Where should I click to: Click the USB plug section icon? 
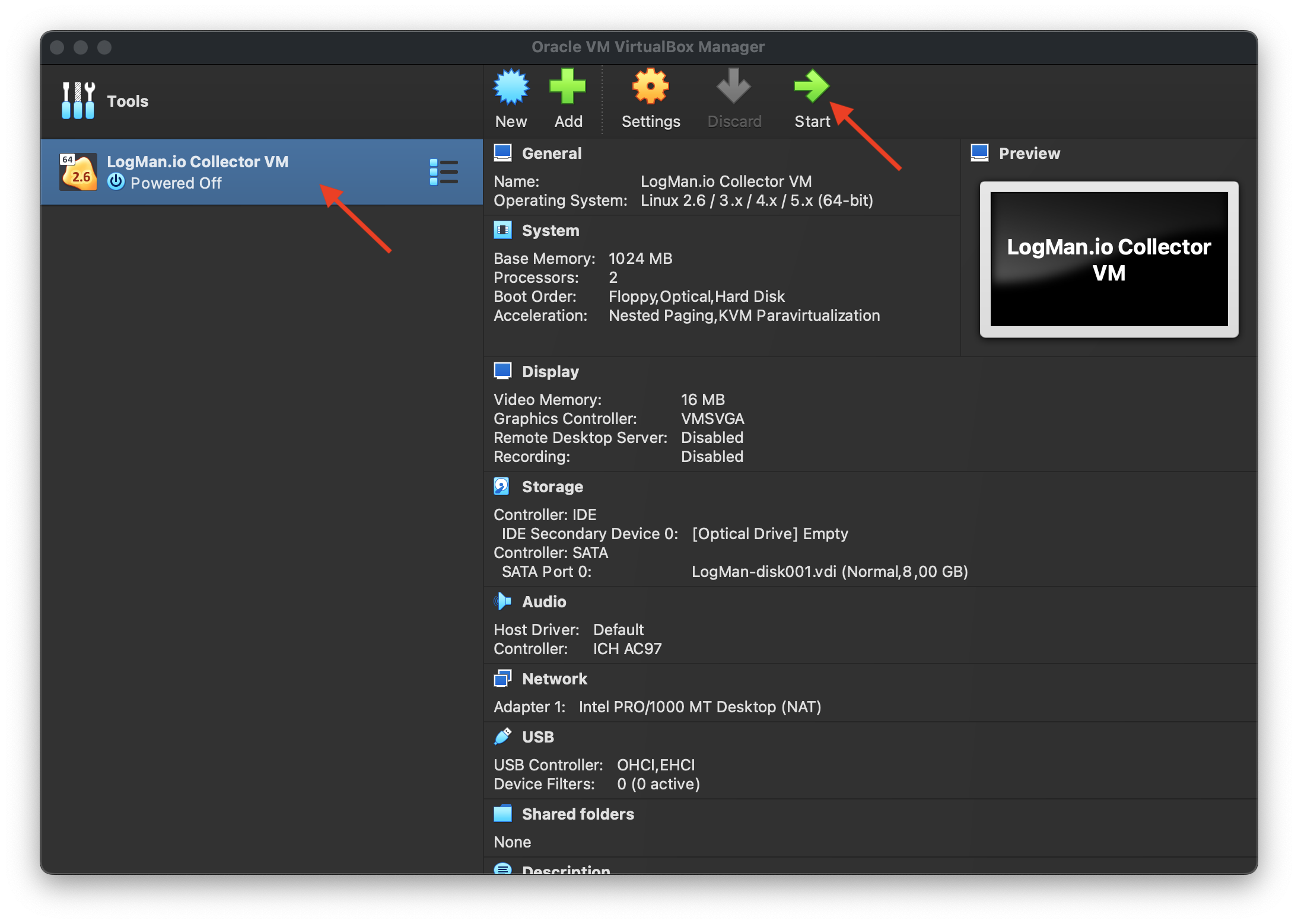click(x=502, y=737)
